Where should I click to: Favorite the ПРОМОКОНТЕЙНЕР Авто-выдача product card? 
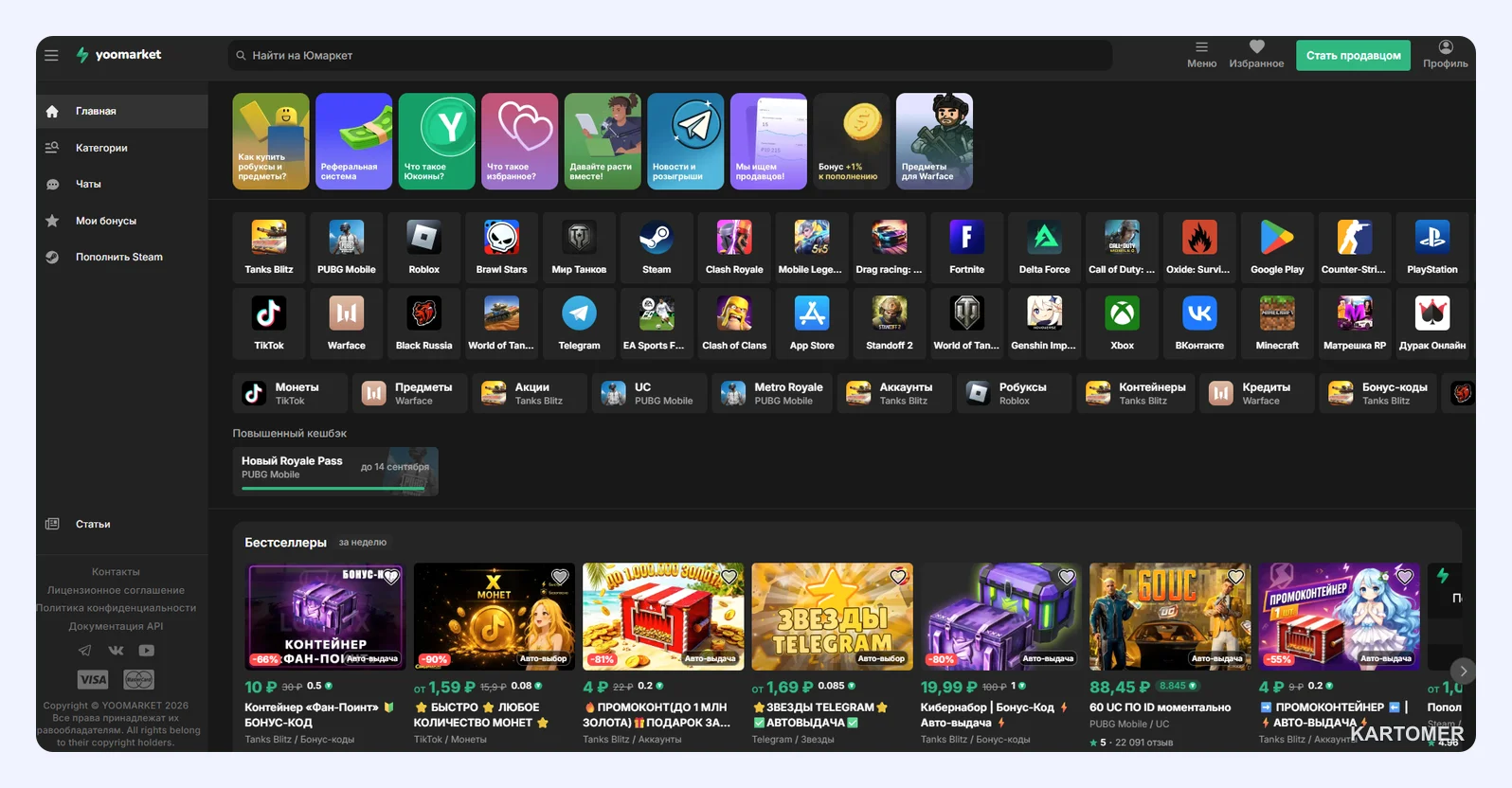(1405, 577)
